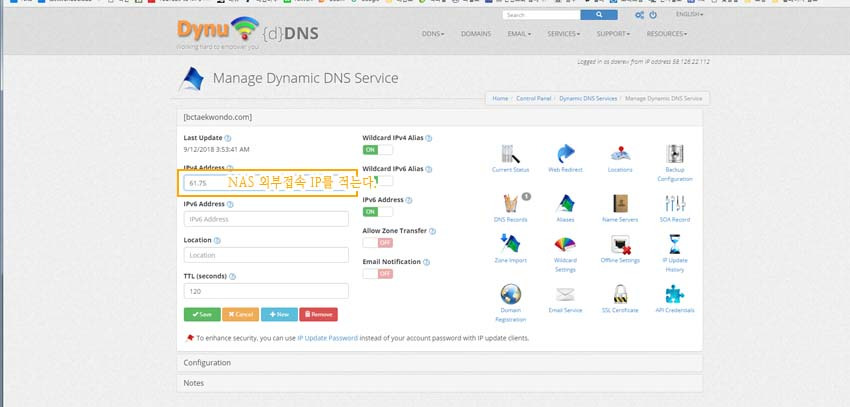850x407 pixels.
Task: Click the SSL Certificate padlock icon
Action: [621, 295]
